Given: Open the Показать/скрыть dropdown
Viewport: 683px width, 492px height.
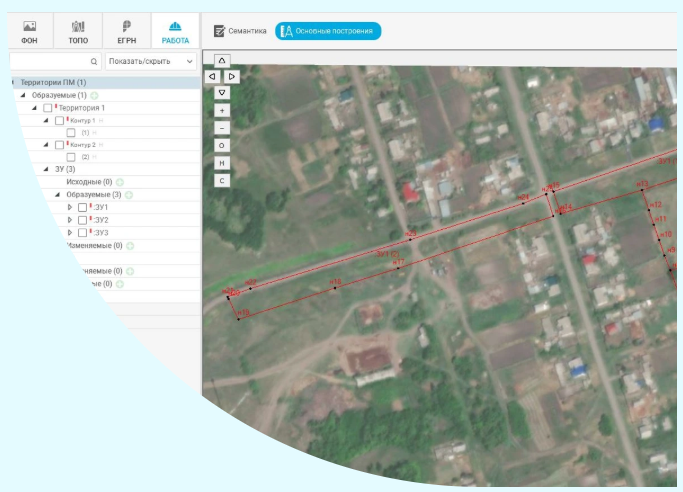Looking at the screenshot, I should (x=150, y=61).
